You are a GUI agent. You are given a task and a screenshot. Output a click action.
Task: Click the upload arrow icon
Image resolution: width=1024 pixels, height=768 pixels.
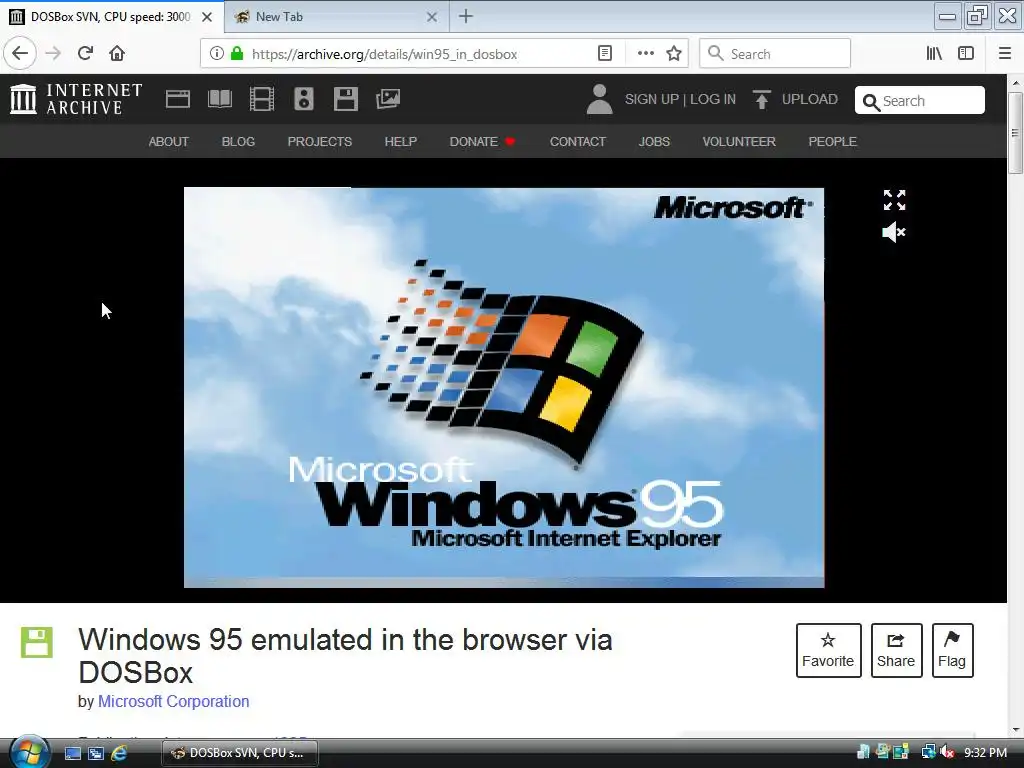coord(761,99)
